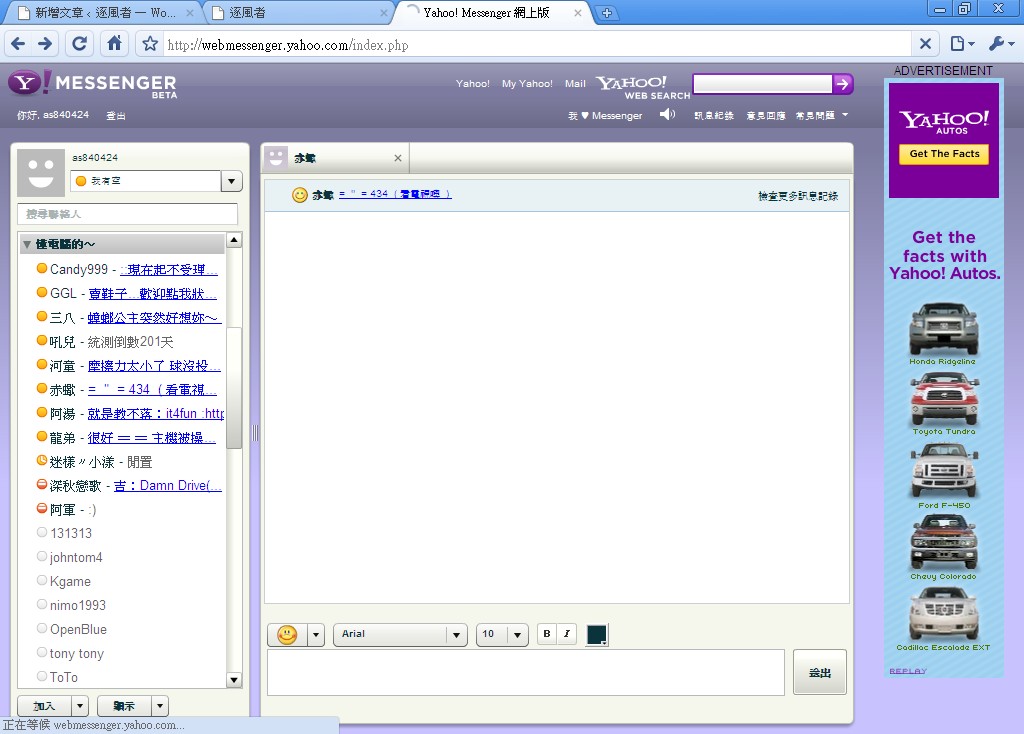The height and width of the screenshot is (734, 1024).
Task: Toggle italic text formatting
Action: (566, 633)
